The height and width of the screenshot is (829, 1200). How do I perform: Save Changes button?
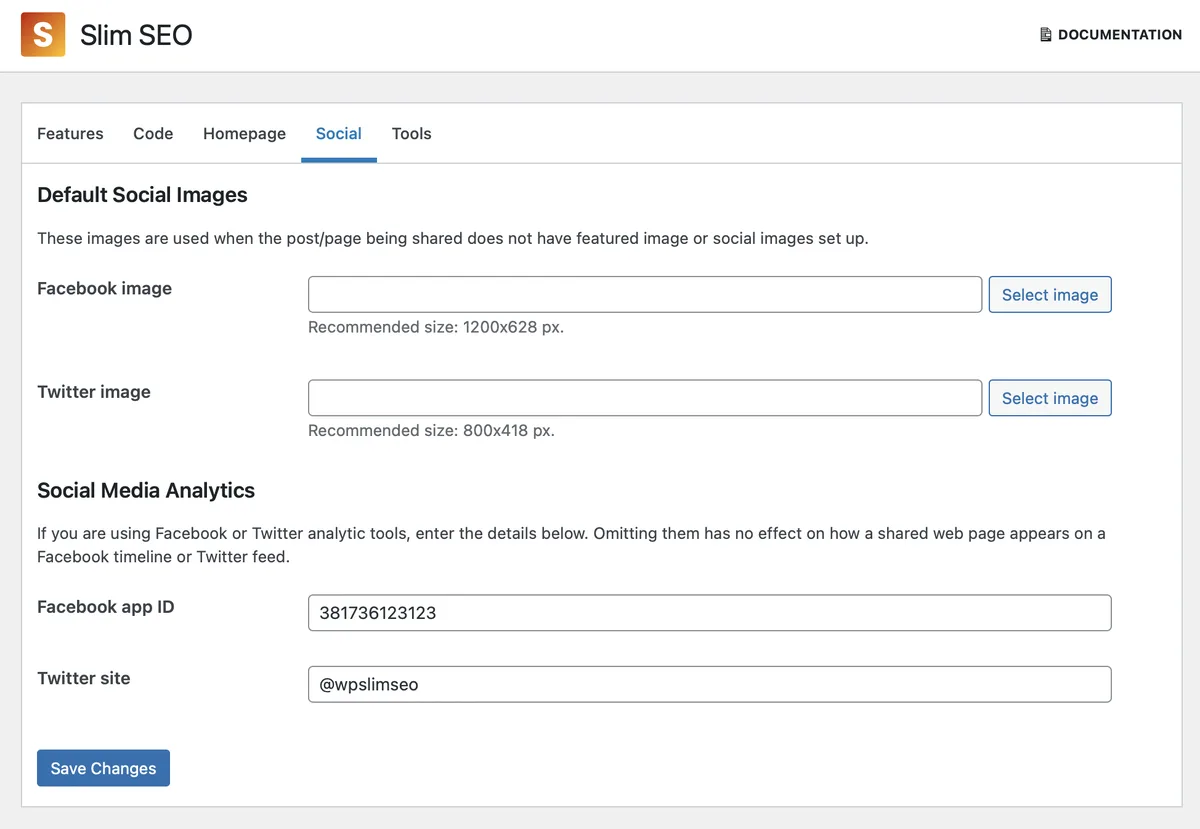103,768
